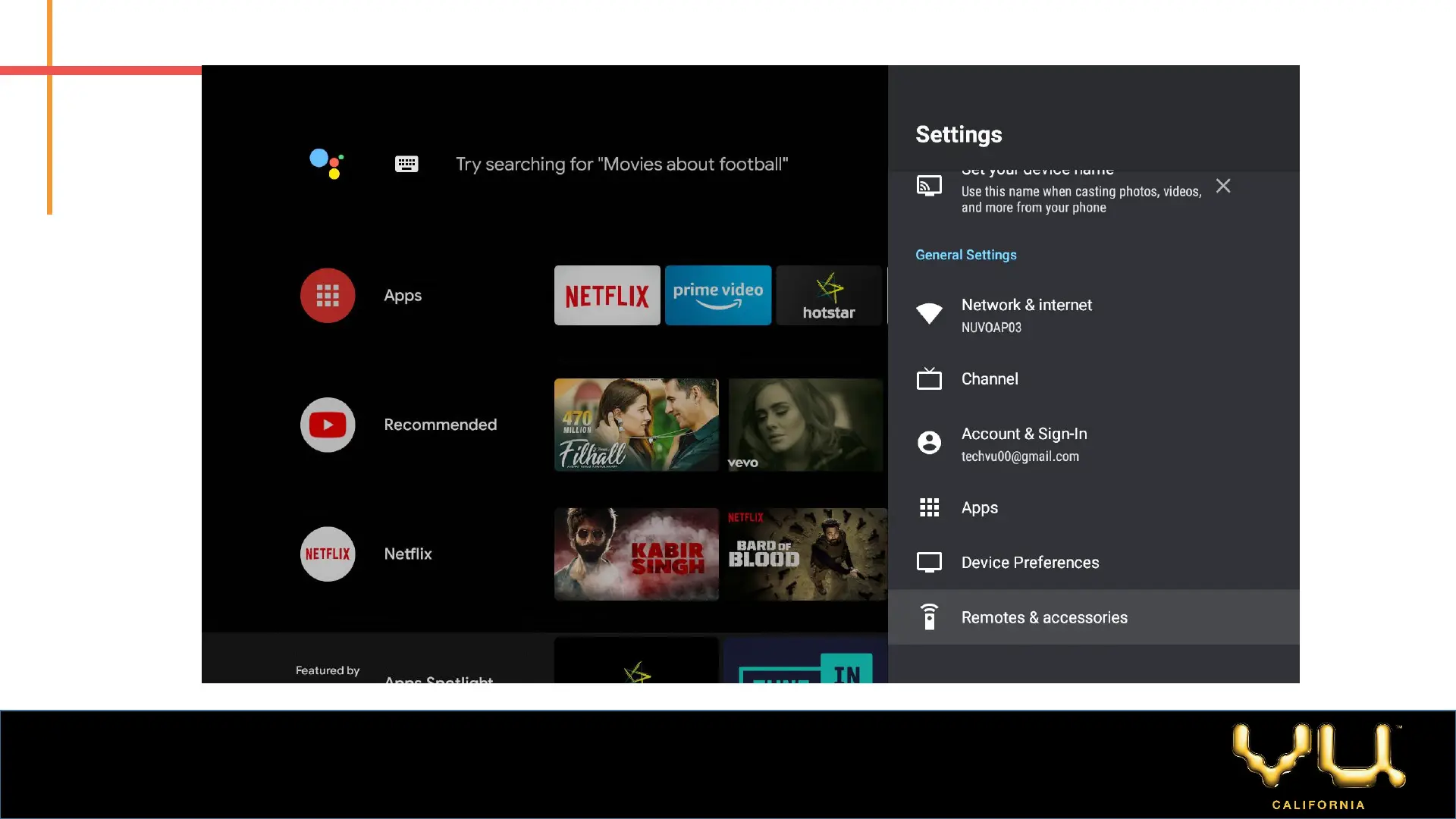The width and height of the screenshot is (1456, 819).
Task: Dismiss the device name suggestion
Action: (1222, 186)
